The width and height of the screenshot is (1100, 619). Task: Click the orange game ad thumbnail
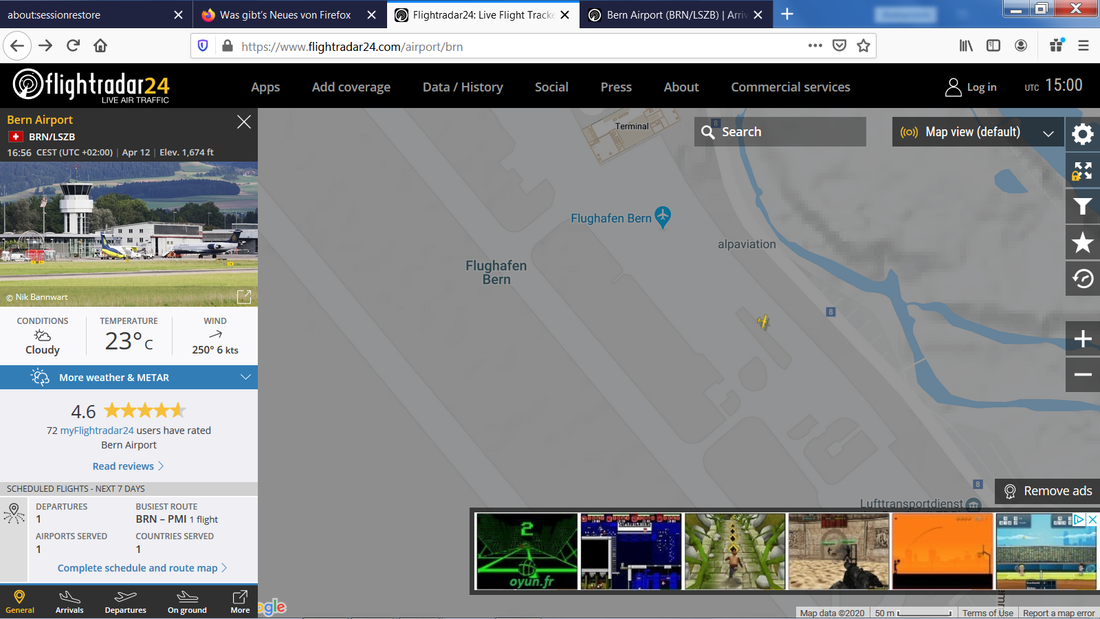click(x=942, y=551)
